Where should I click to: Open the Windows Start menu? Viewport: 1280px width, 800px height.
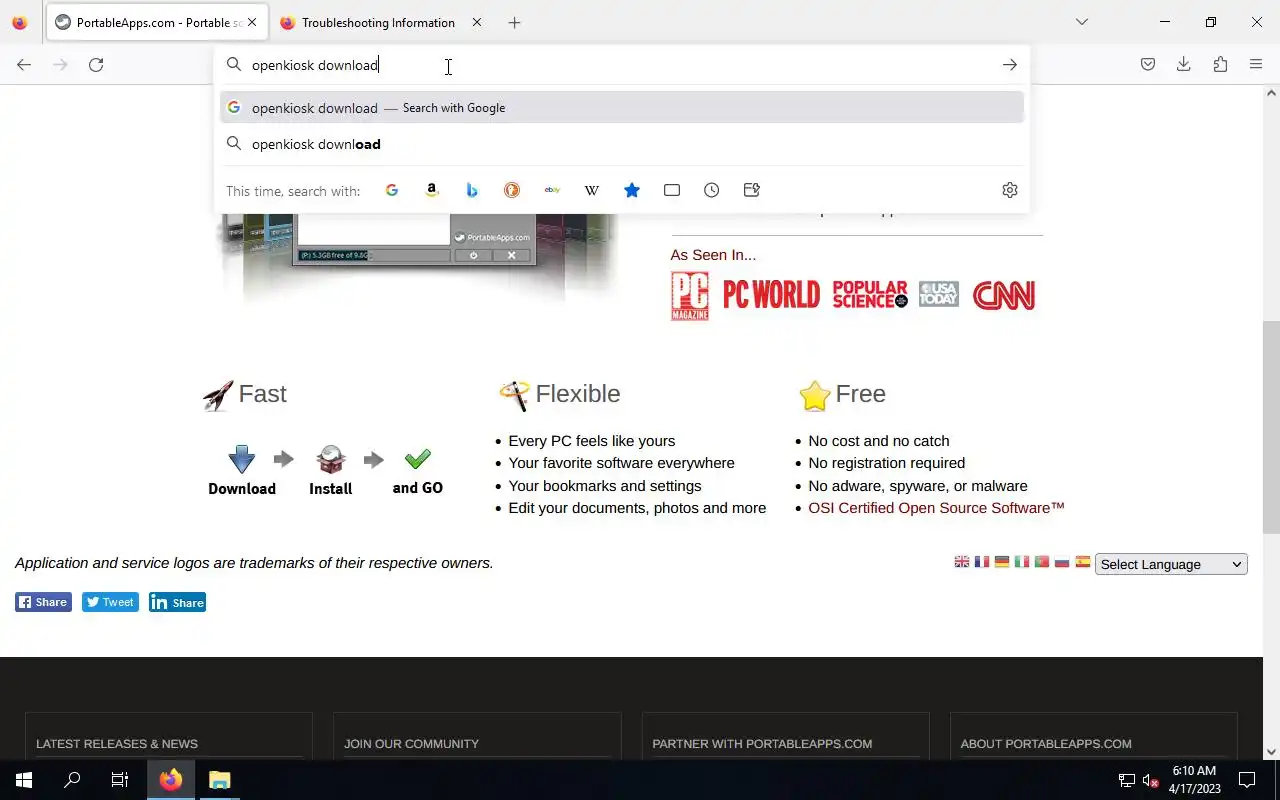click(x=24, y=780)
